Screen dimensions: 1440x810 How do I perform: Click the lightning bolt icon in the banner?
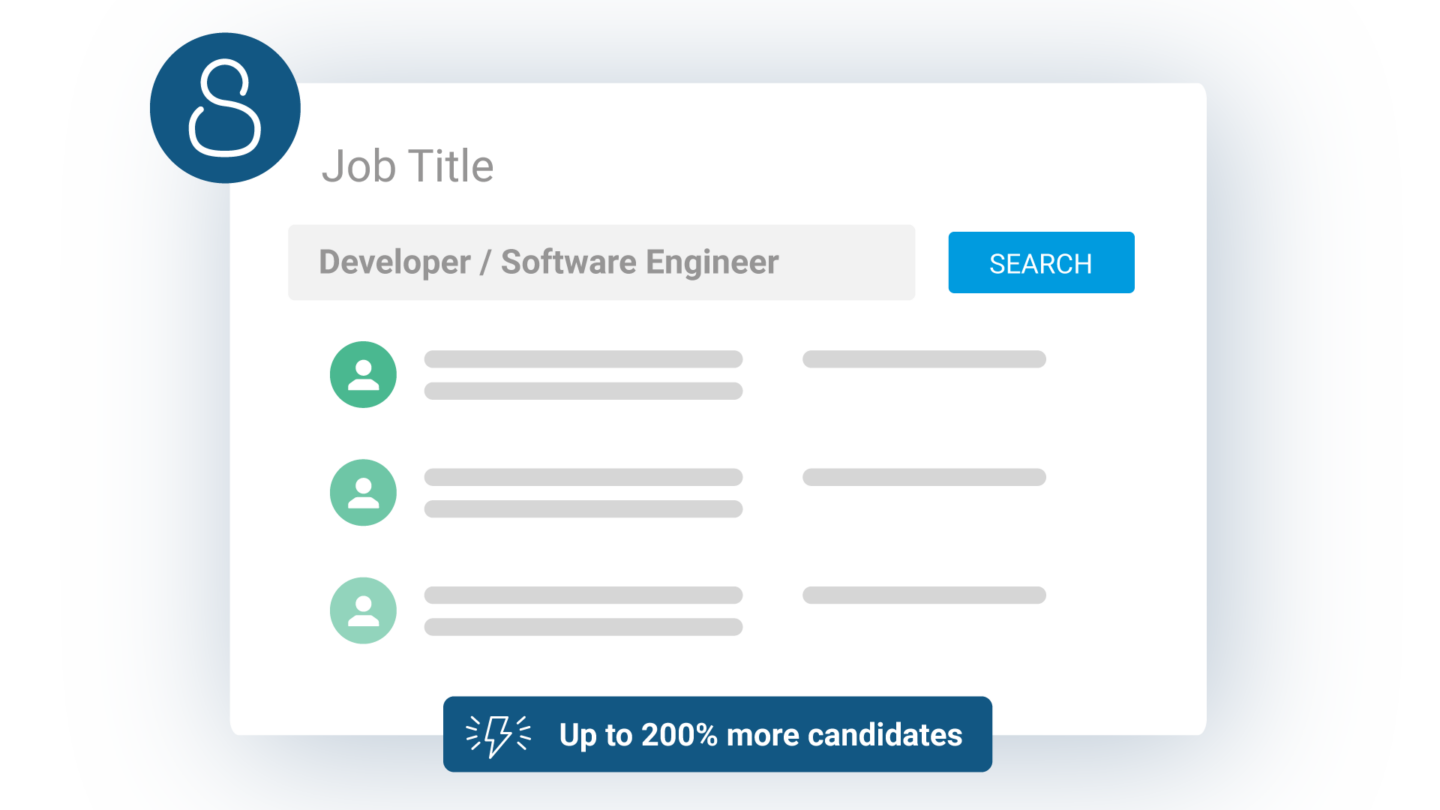498,735
